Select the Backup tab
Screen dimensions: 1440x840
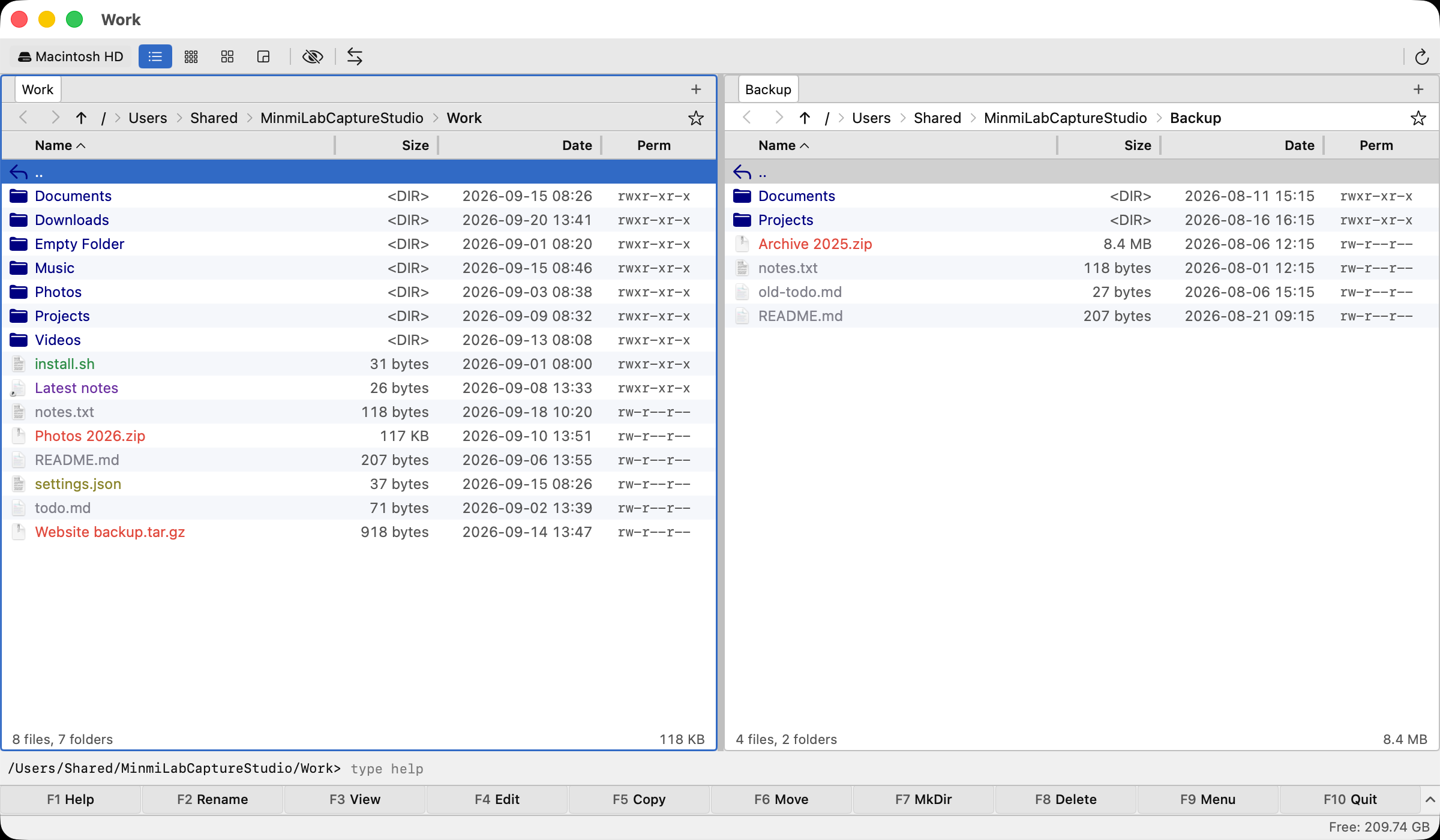pos(768,89)
